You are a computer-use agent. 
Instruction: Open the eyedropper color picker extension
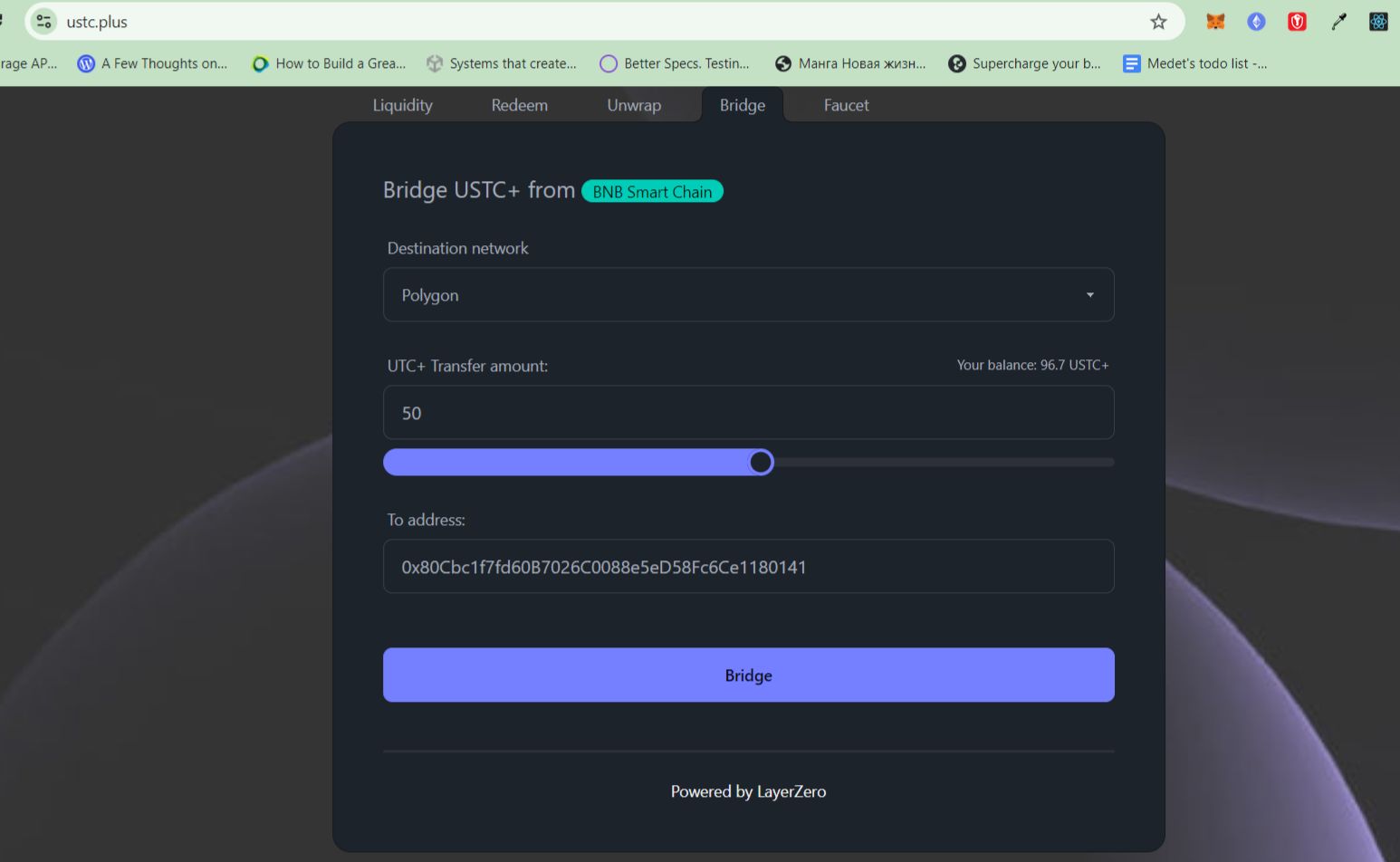pyautogui.click(x=1338, y=22)
